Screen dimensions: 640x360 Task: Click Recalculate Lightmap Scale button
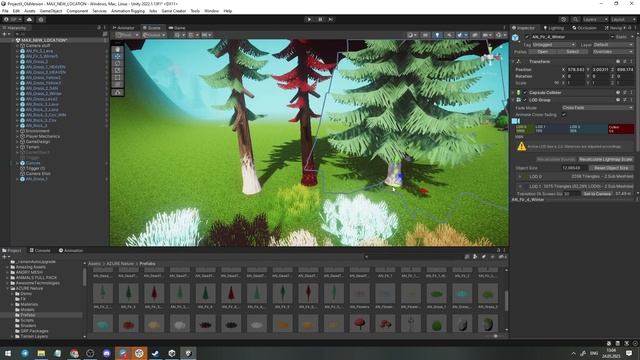click(x=606, y=159)
